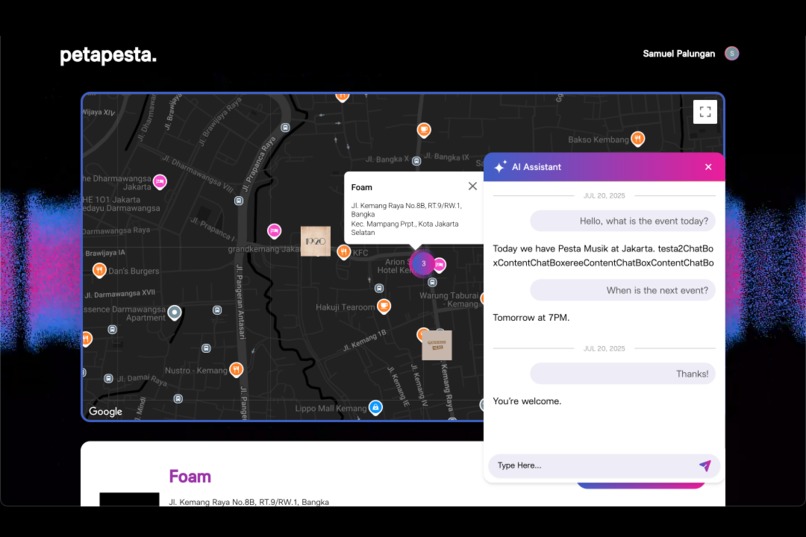Select The Dharmawangsa Jakarta hotel marker
This screenshot has width=806, height=537.
coord(160,181)
